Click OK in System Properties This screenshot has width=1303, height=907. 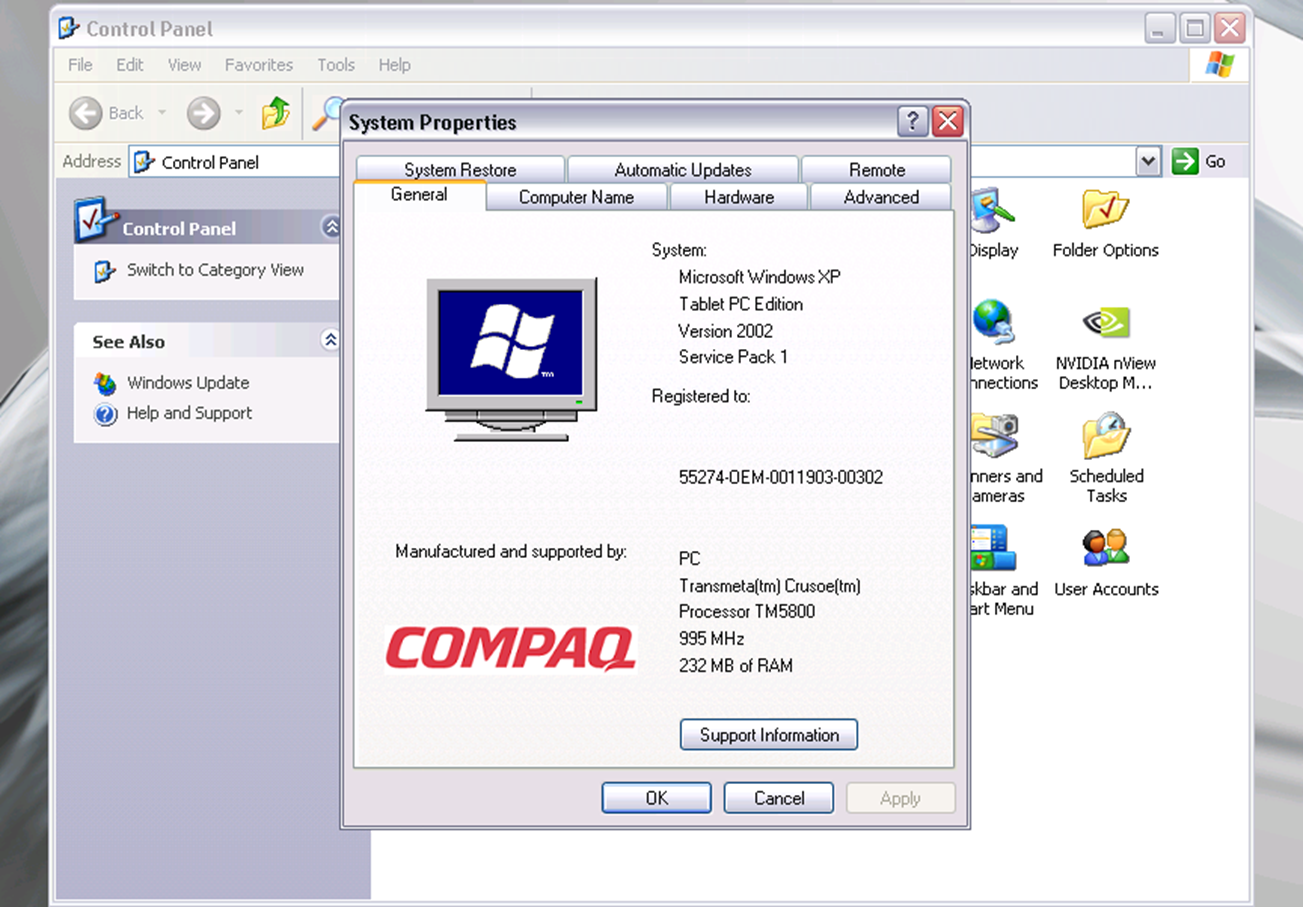point(656,798)
